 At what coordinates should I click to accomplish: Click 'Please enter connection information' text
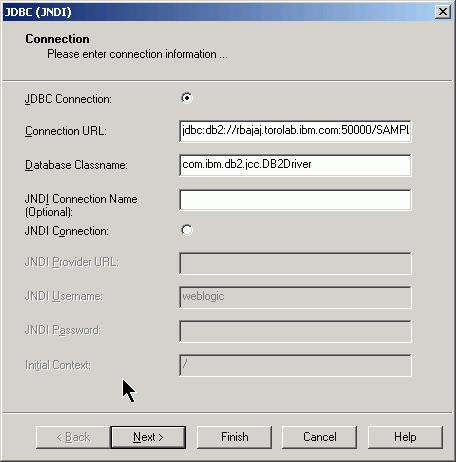point(137,54)
